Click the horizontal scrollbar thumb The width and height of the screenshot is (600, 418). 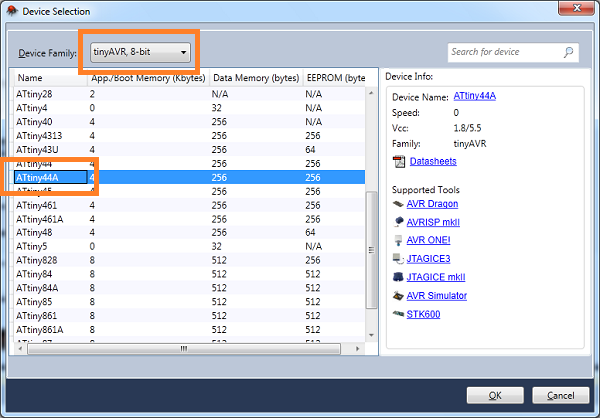[184, 349]
